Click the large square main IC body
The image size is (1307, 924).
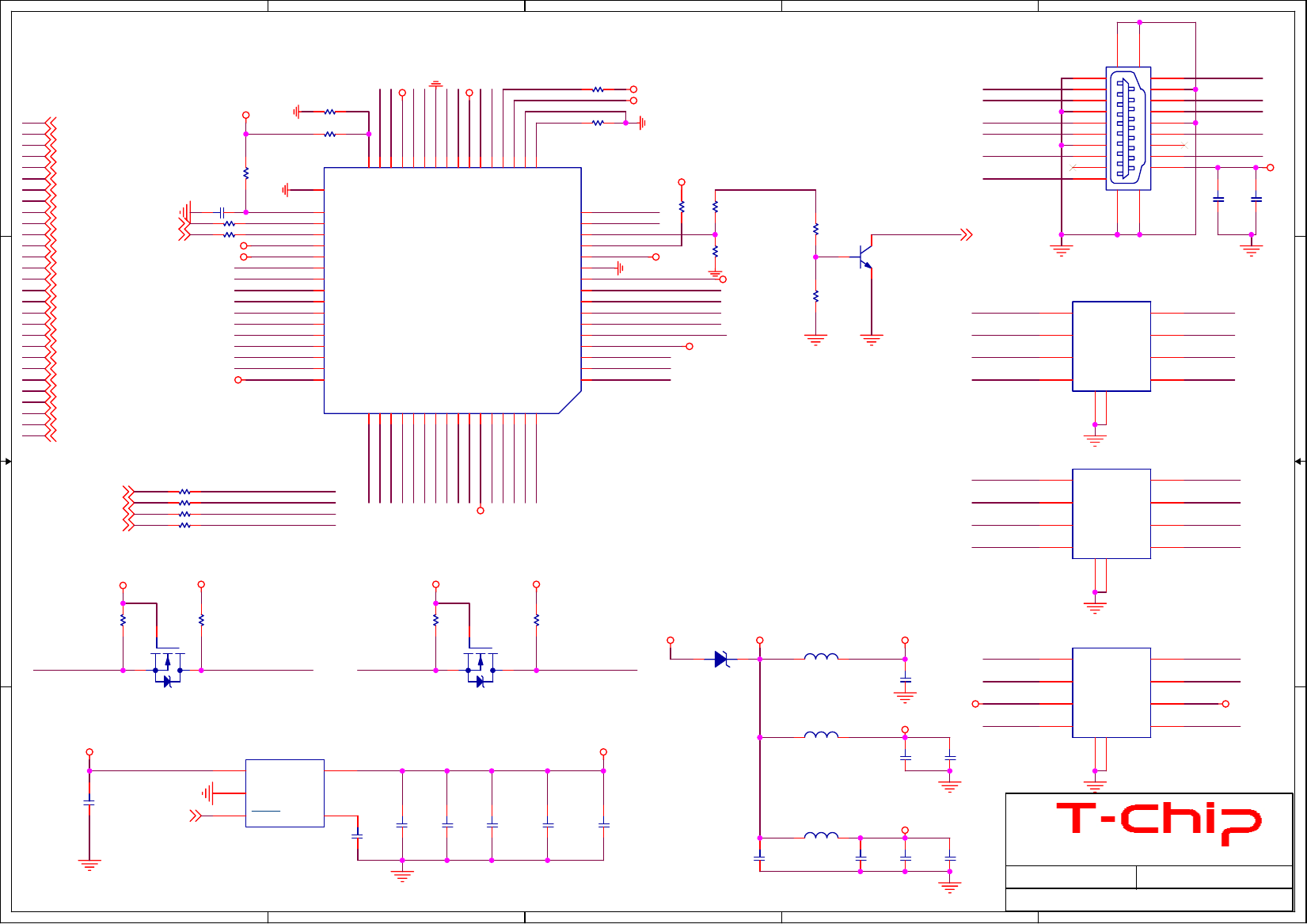click(x=453, y=291)
